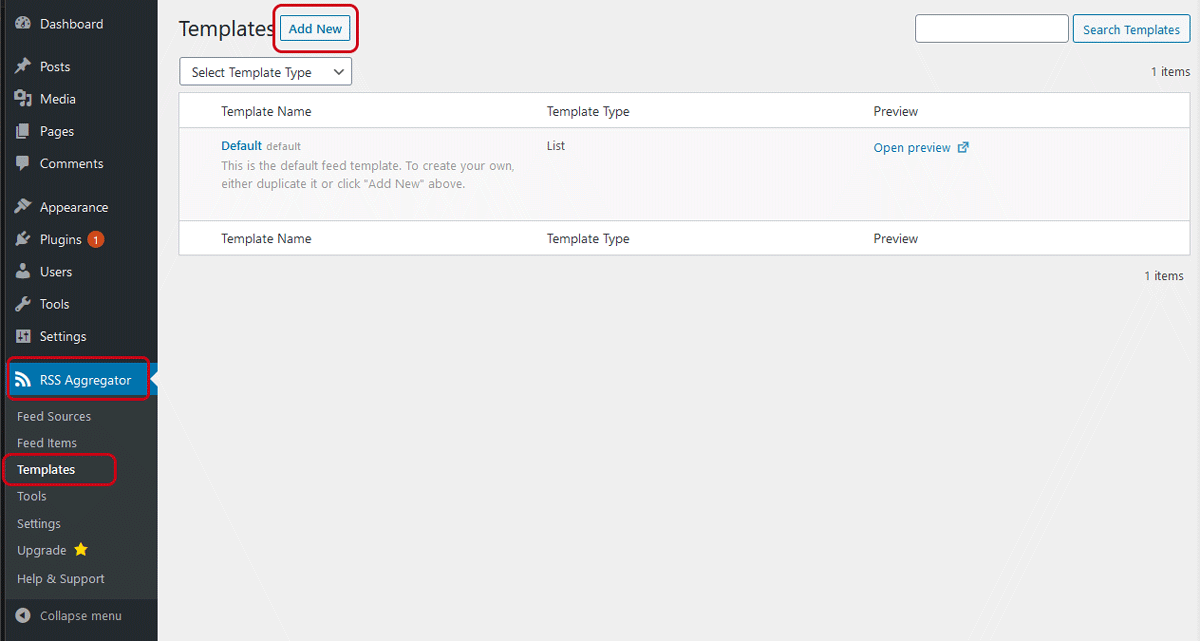The image size is (1200, 641).
Task: Click the Pages icon in sidebar
Action: point(23,131)
